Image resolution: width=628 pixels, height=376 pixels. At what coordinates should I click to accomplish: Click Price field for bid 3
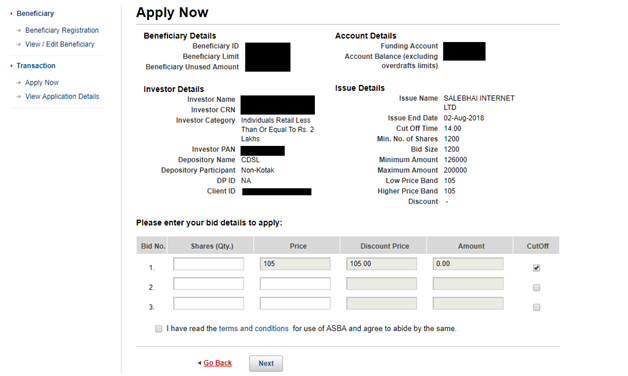tap(295, 303)
